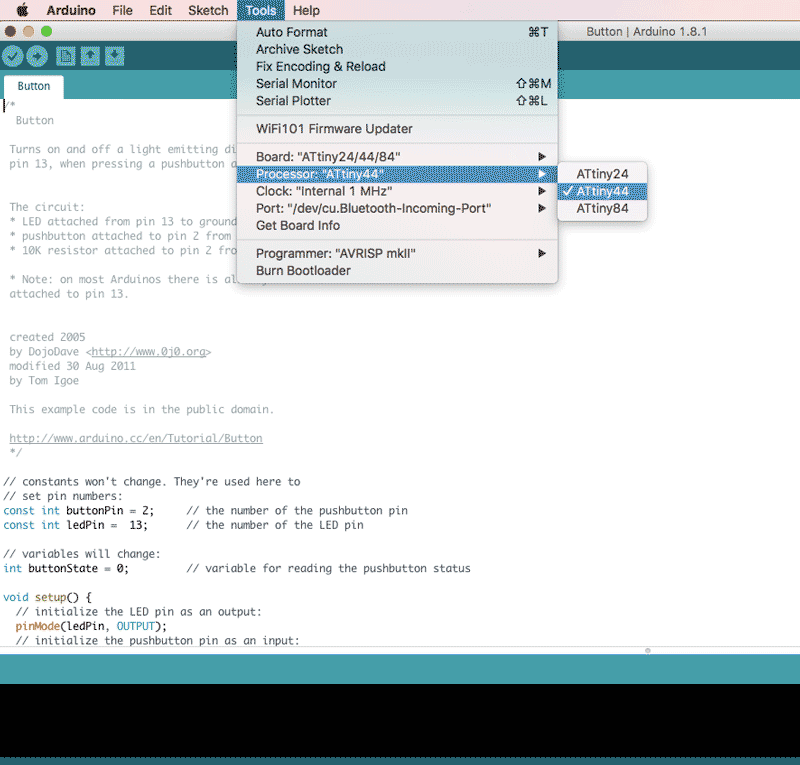Click the Verify checkmark toolbar icon
This screenshot has height=765, width=800.
coord(13,56)
